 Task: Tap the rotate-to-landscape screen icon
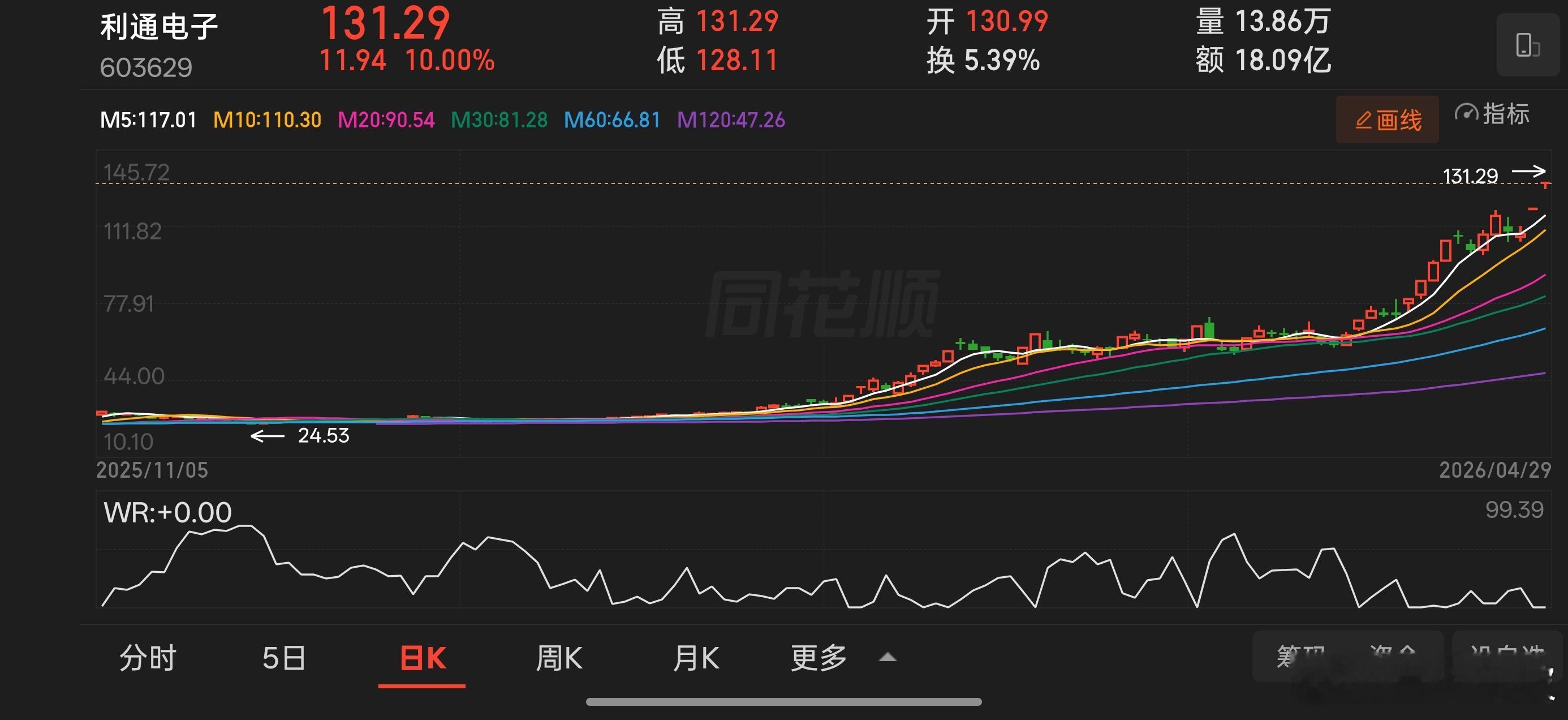click(1529, 46)
